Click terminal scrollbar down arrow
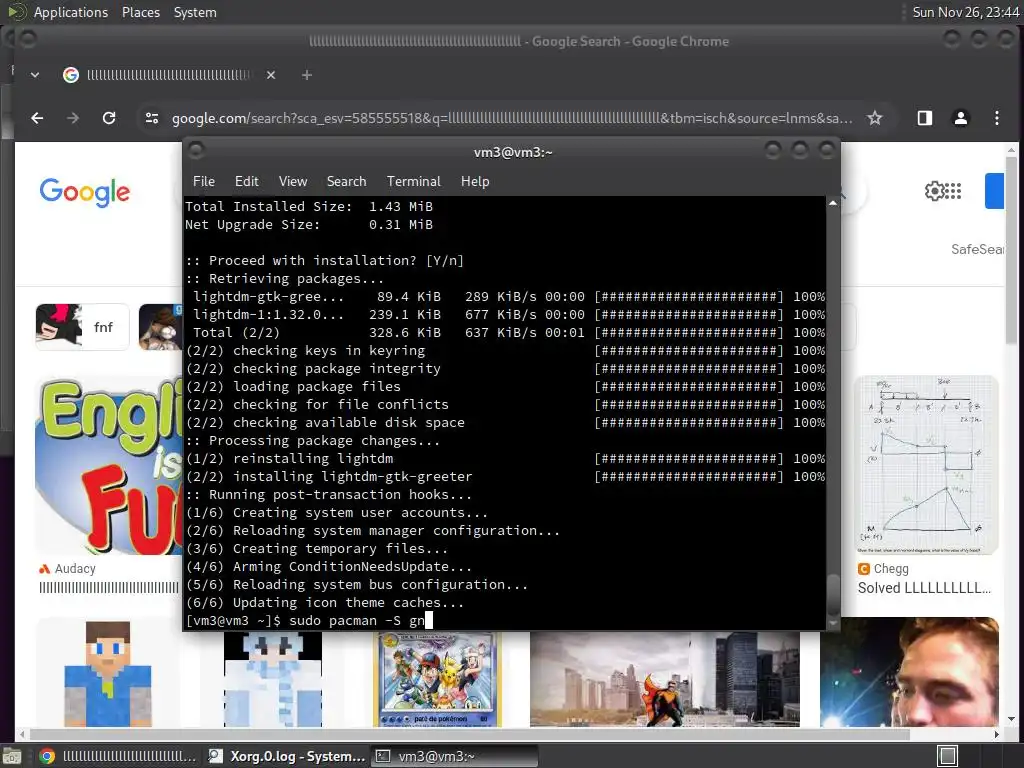Viewport: 1024px width, 768px height. [833, 623]
